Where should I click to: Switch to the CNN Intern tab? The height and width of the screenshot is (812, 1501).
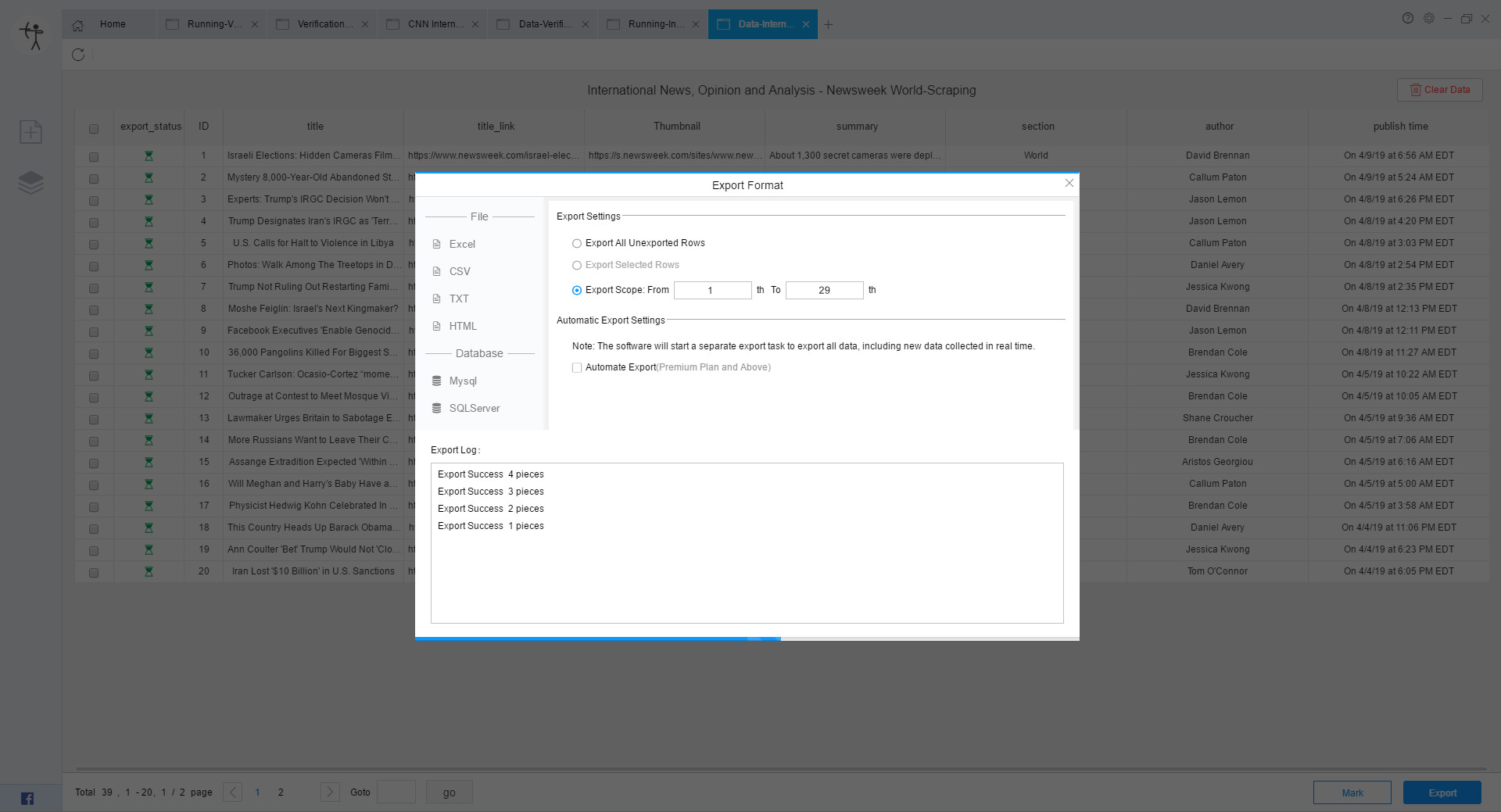click(432, 24)
